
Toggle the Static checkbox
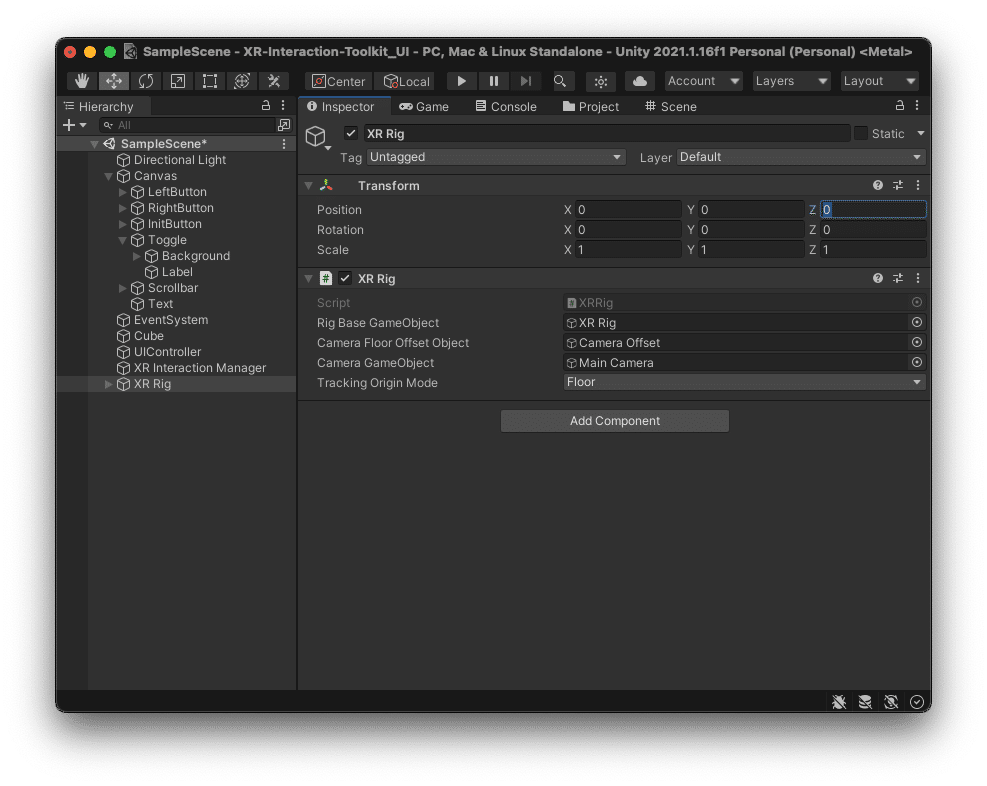(860, 133)
